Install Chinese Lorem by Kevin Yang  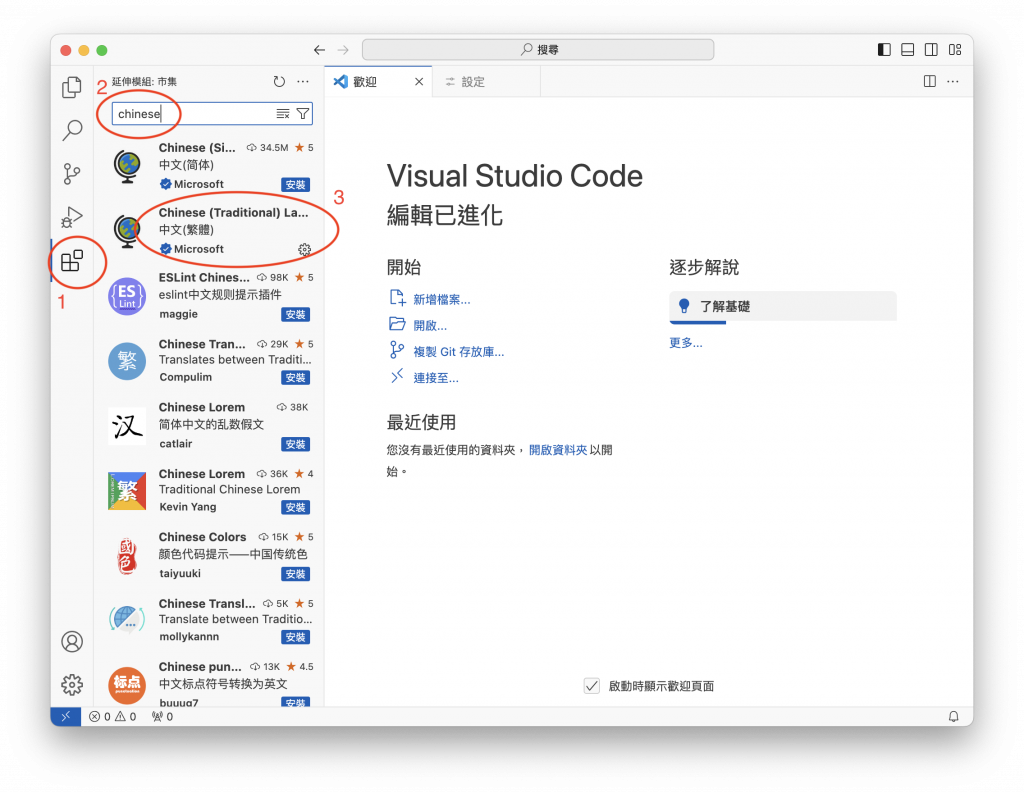[296, 508]
